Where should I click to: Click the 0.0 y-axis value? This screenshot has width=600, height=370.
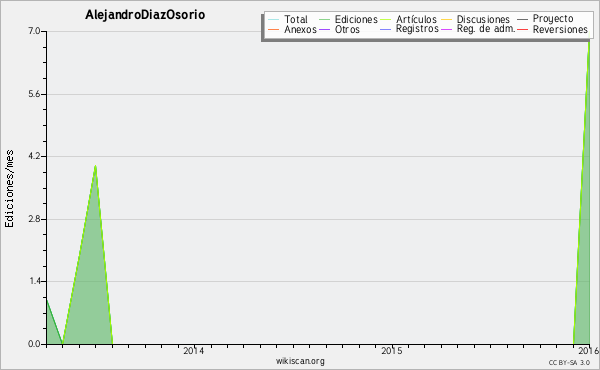34,344
